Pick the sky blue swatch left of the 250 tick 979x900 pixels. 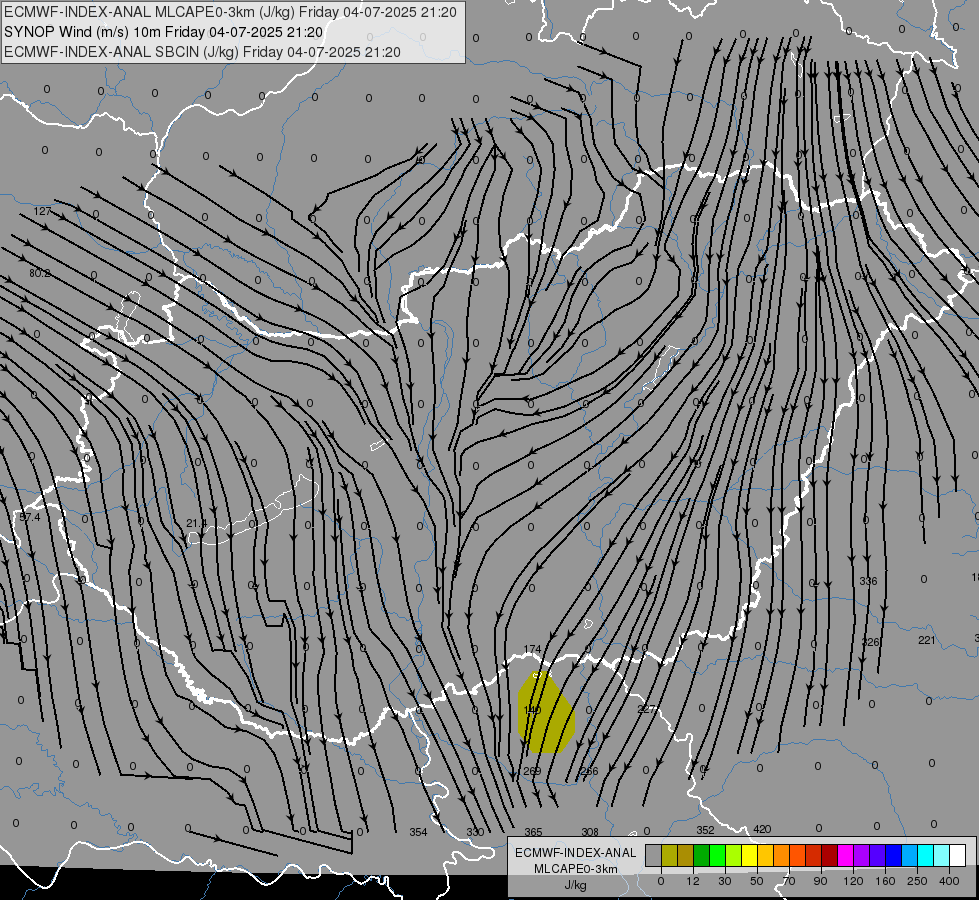coord(910,856)
